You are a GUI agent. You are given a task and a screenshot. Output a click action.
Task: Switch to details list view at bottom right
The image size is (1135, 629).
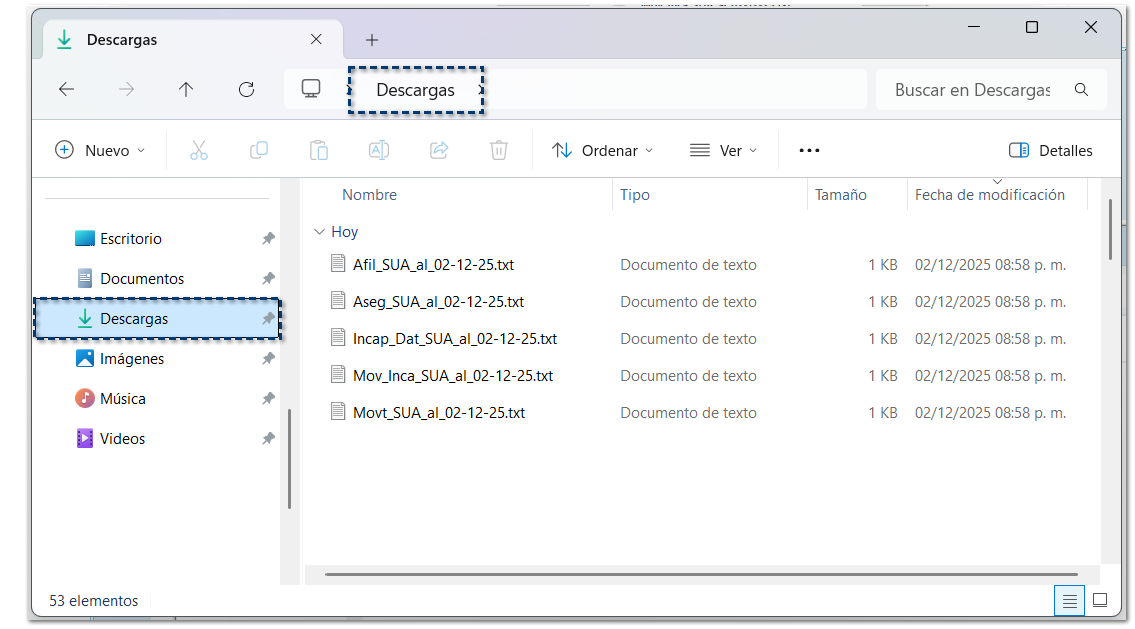[1069, 600]
